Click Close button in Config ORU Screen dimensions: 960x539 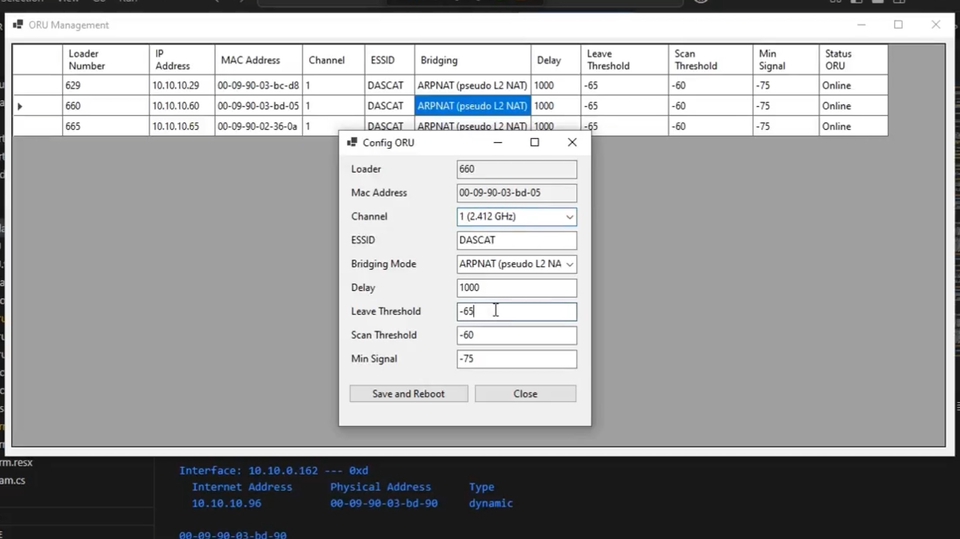click(x=525, y=394)
